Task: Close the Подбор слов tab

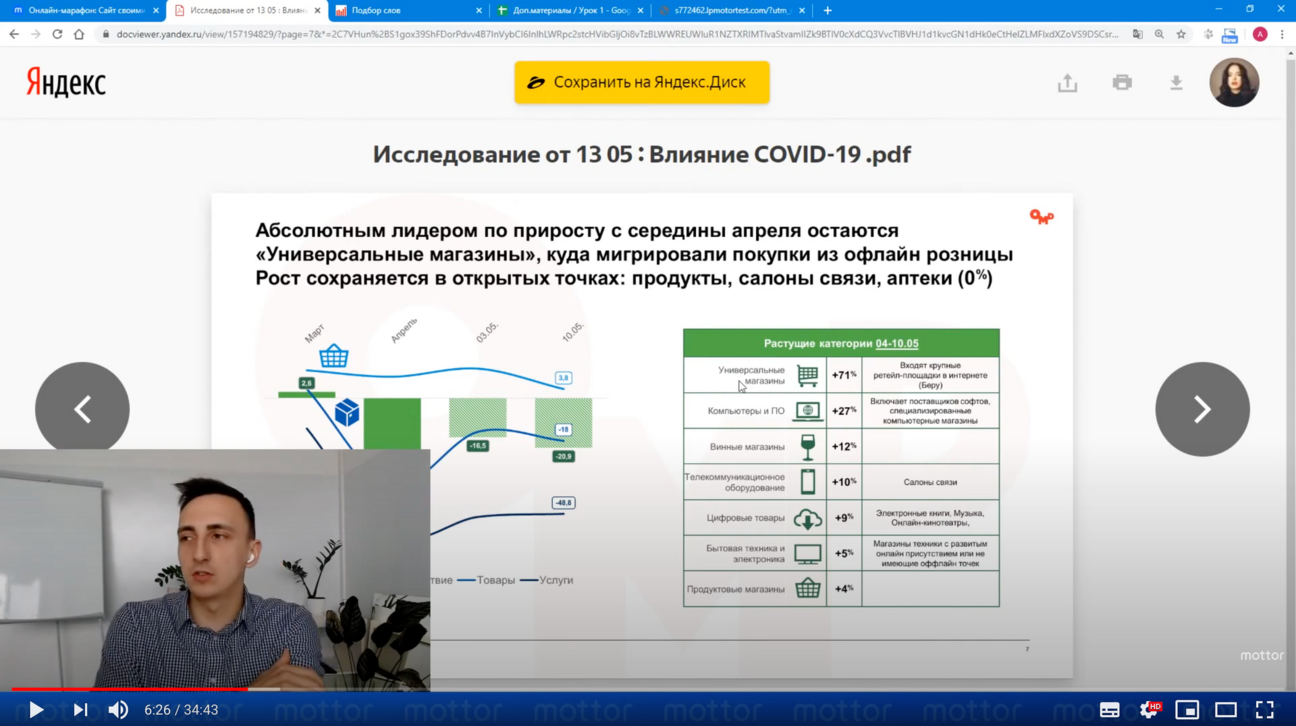Action: coord(479,10)
